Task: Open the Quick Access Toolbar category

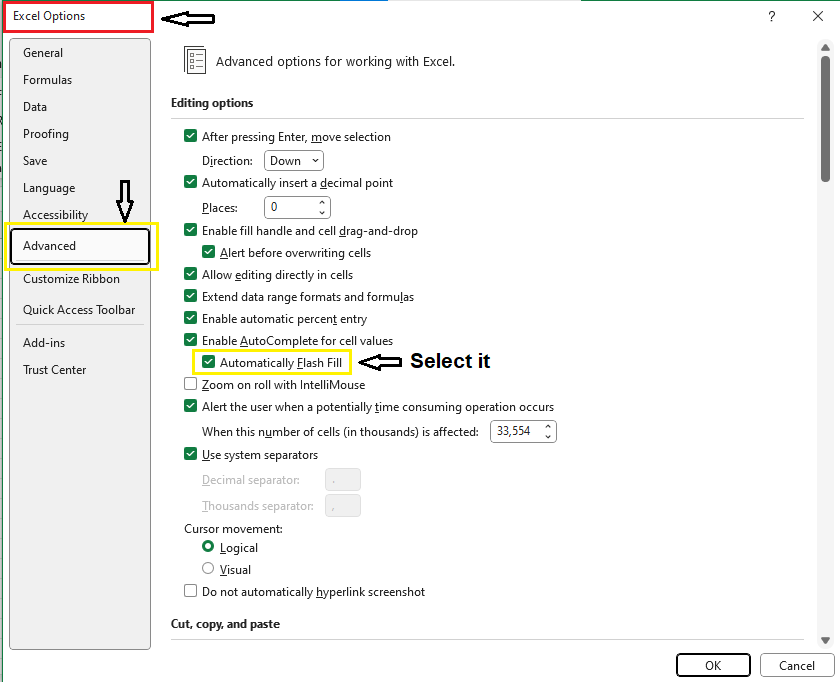Action: (79, 310)
